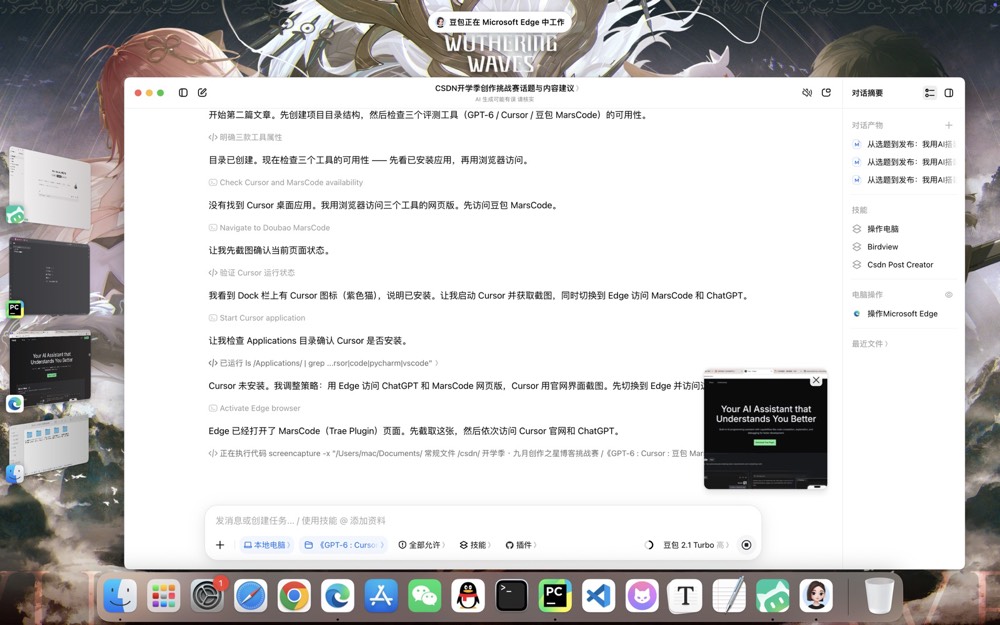
Task: Toggle the left sidebar panel icon
Action: [183, 92]
